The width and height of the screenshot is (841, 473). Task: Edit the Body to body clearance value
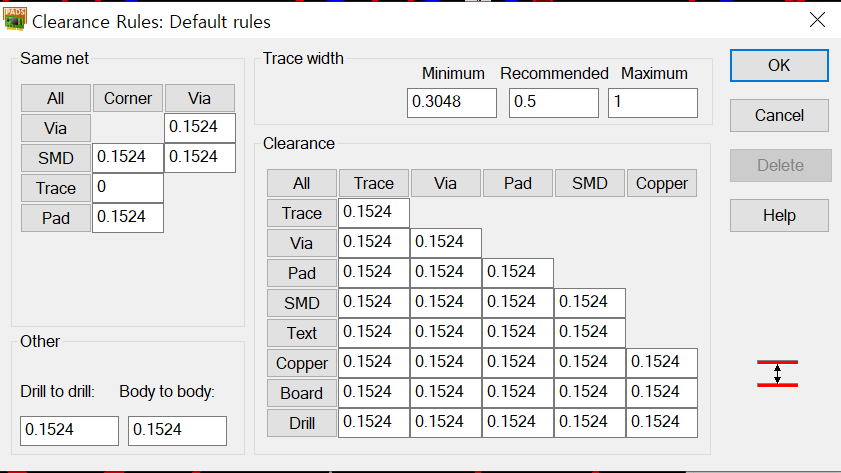pos(177,430)
